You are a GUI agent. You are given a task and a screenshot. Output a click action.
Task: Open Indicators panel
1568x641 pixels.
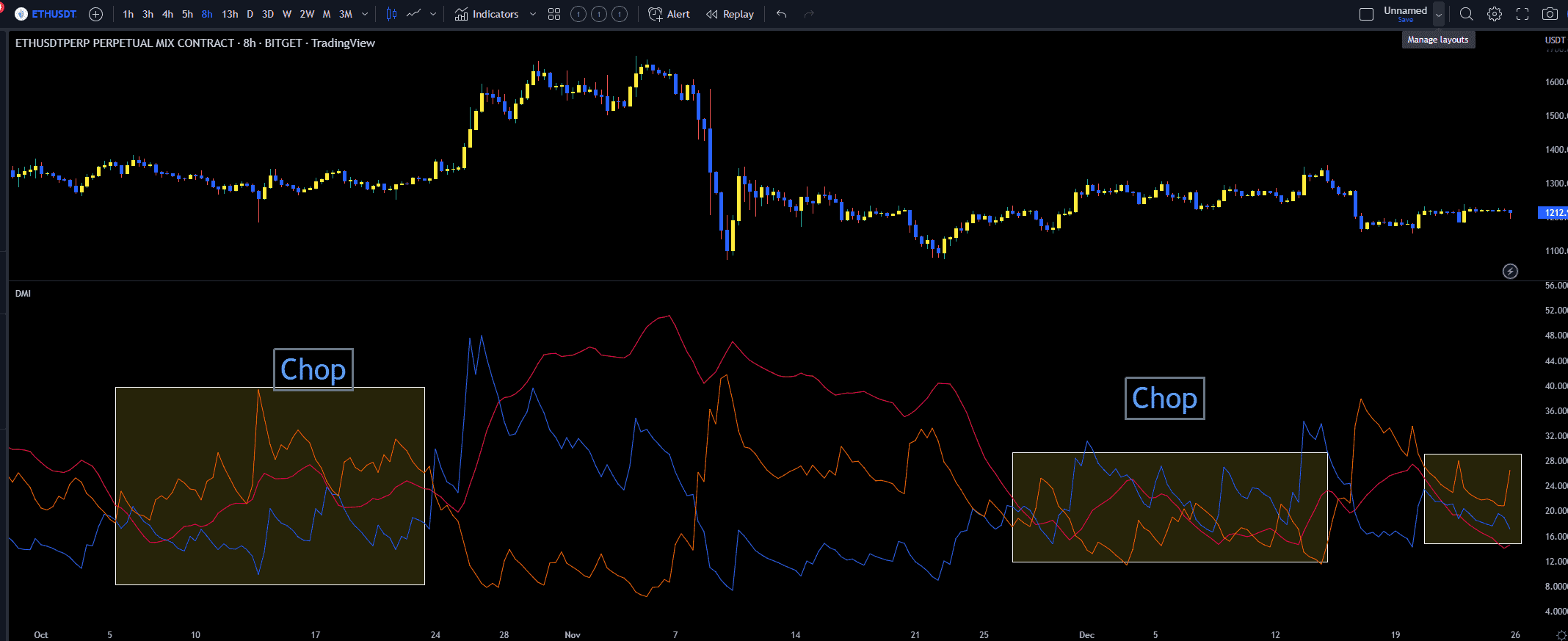tap(487, 14)
